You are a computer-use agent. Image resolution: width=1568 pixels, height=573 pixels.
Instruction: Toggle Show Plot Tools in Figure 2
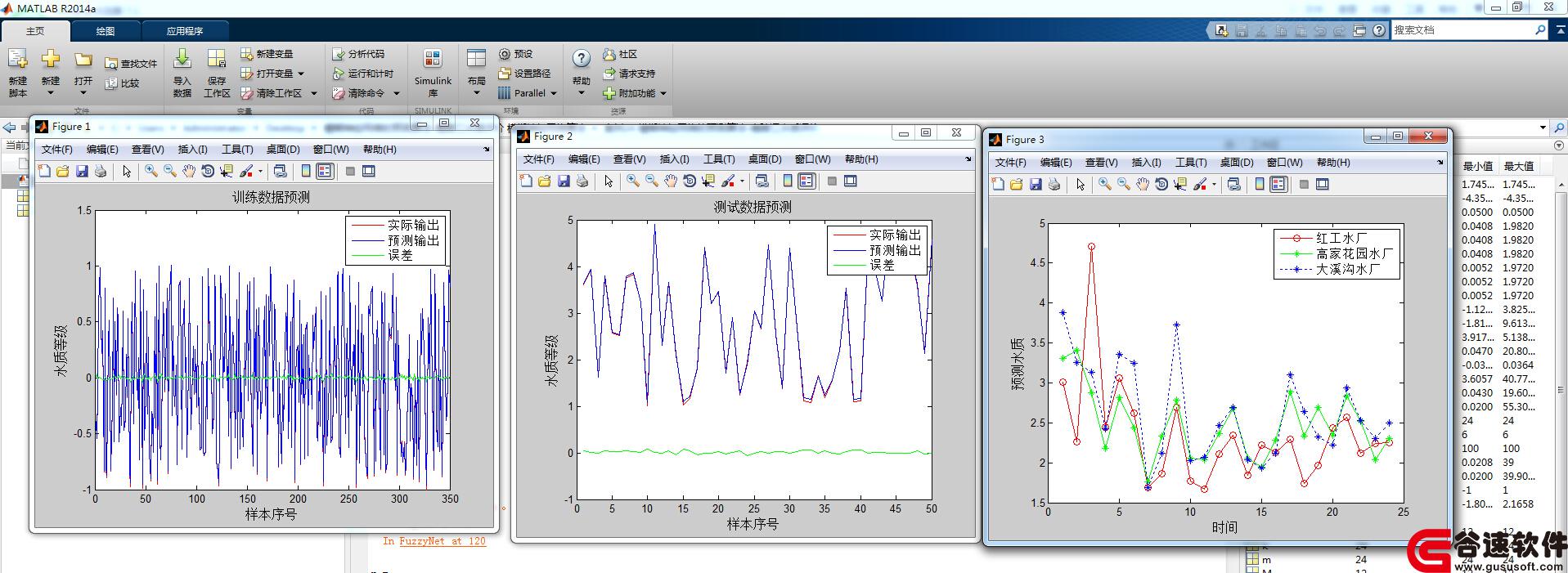(x=851, y=181)
